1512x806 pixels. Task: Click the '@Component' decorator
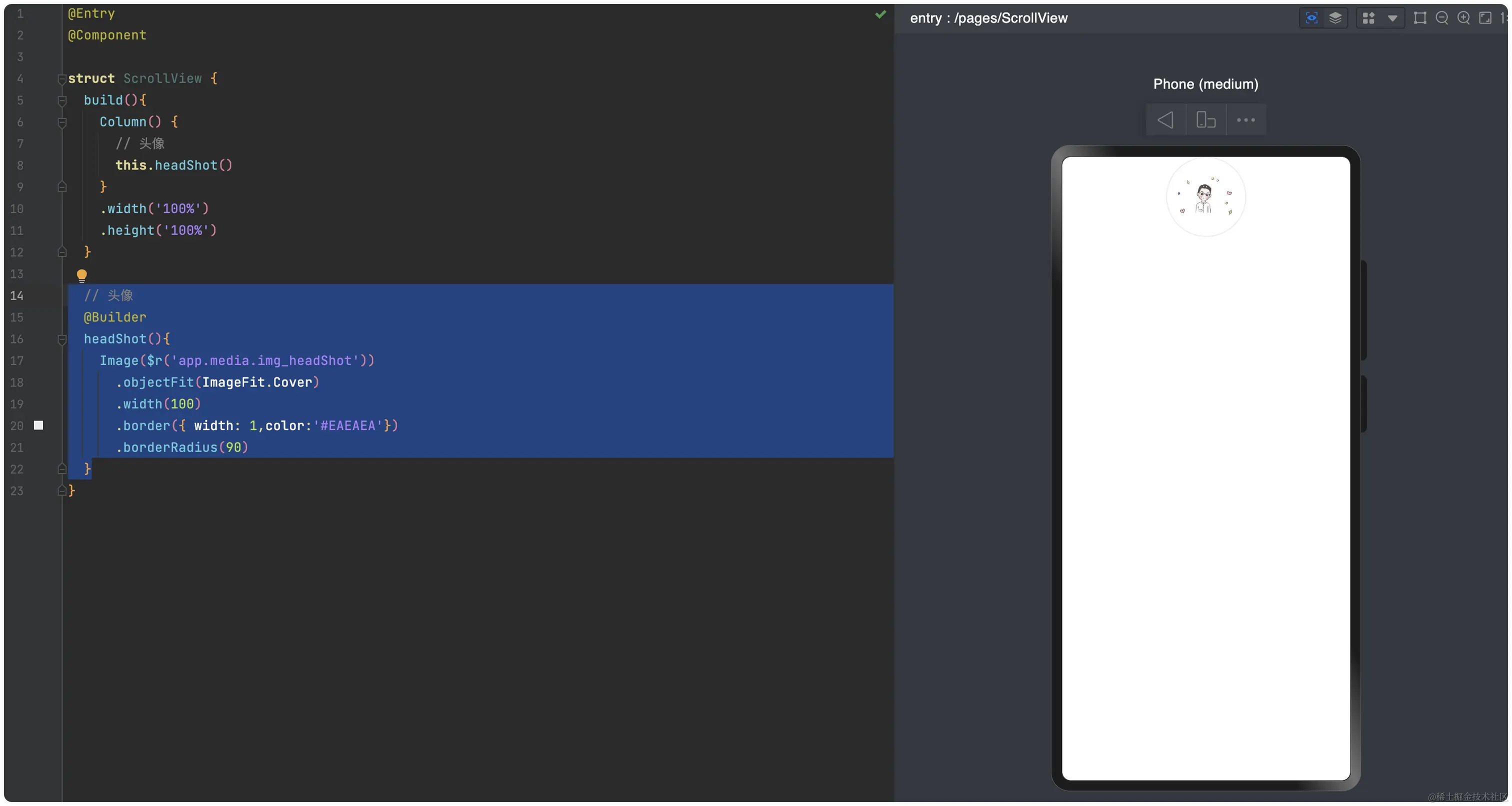[107, 35]
